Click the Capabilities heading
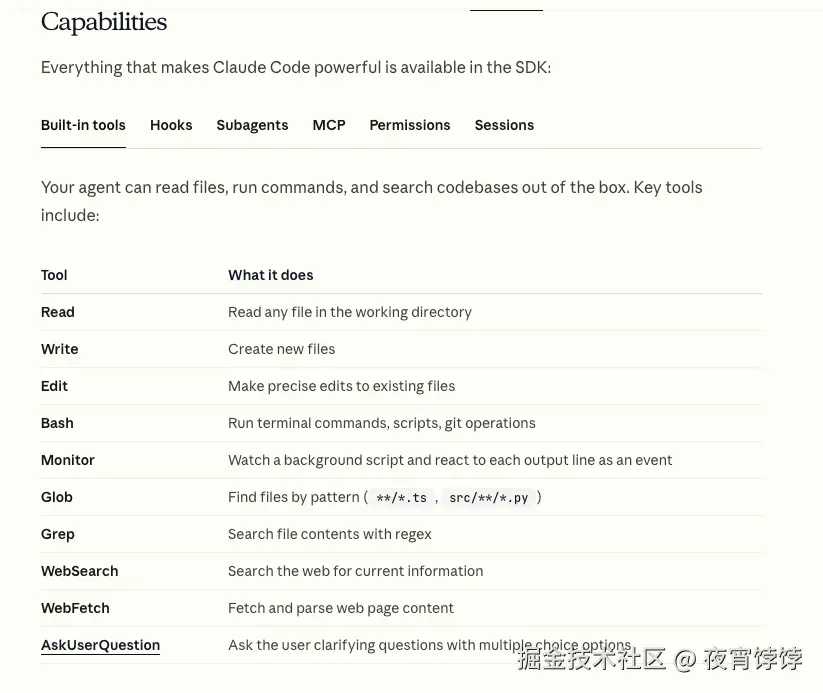Image resolution: width=823 pixels, height=693 pixels. tap(104, 22)
